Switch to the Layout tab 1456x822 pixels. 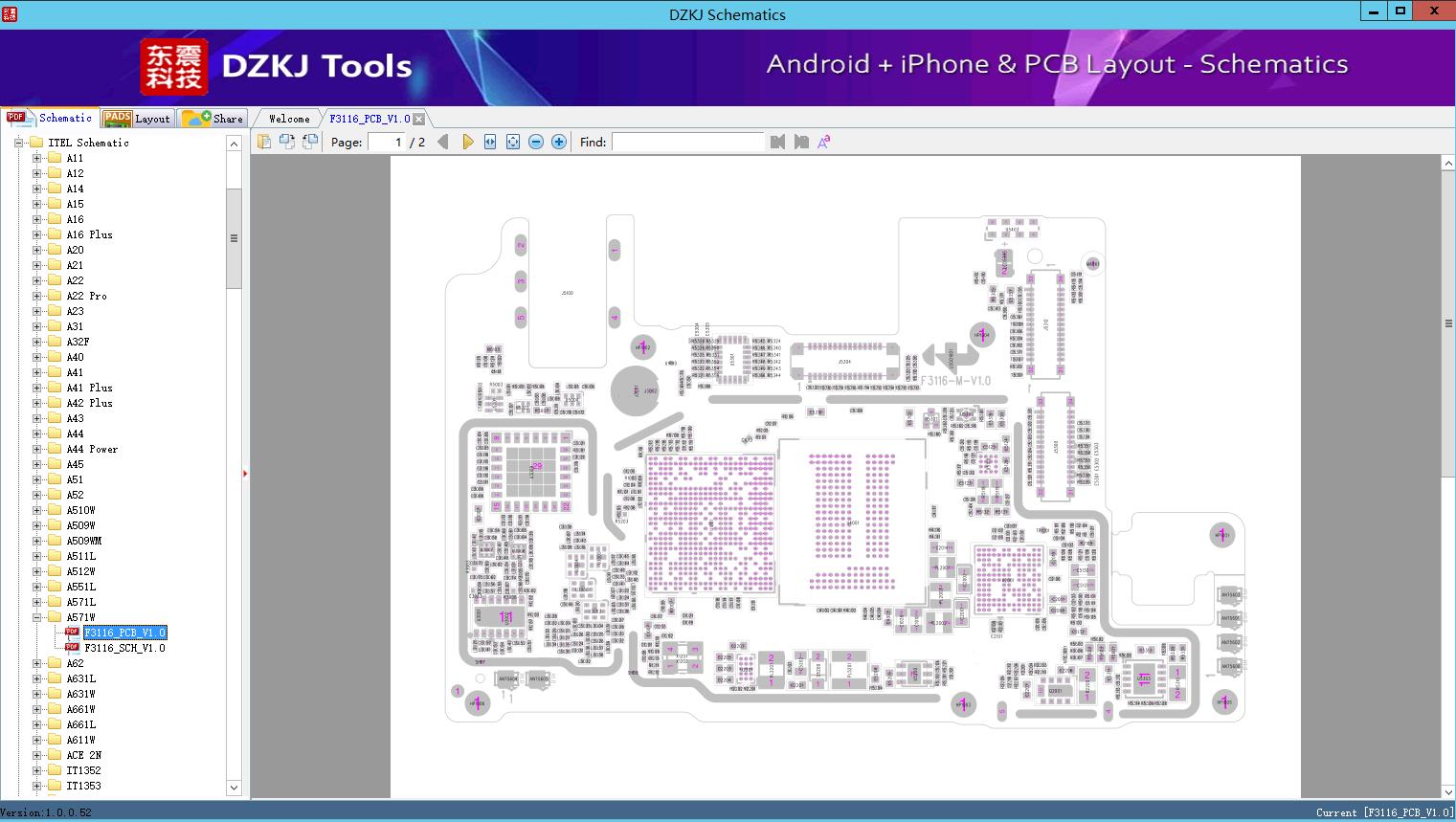pos(137,118)
